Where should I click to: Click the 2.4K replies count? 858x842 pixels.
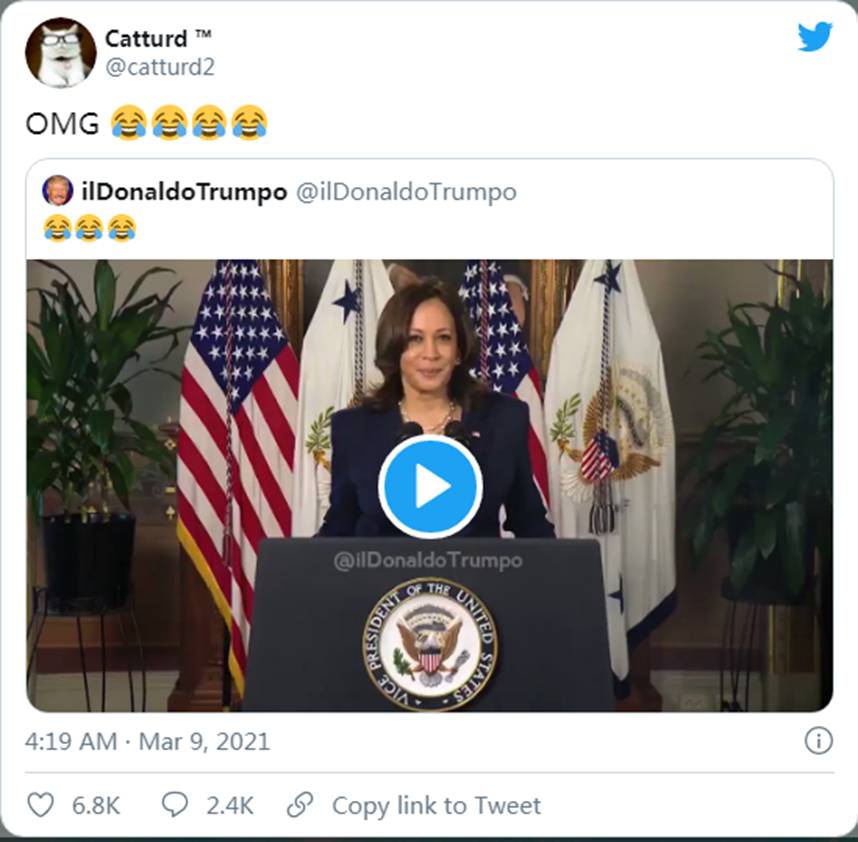(x=230, y=805)
